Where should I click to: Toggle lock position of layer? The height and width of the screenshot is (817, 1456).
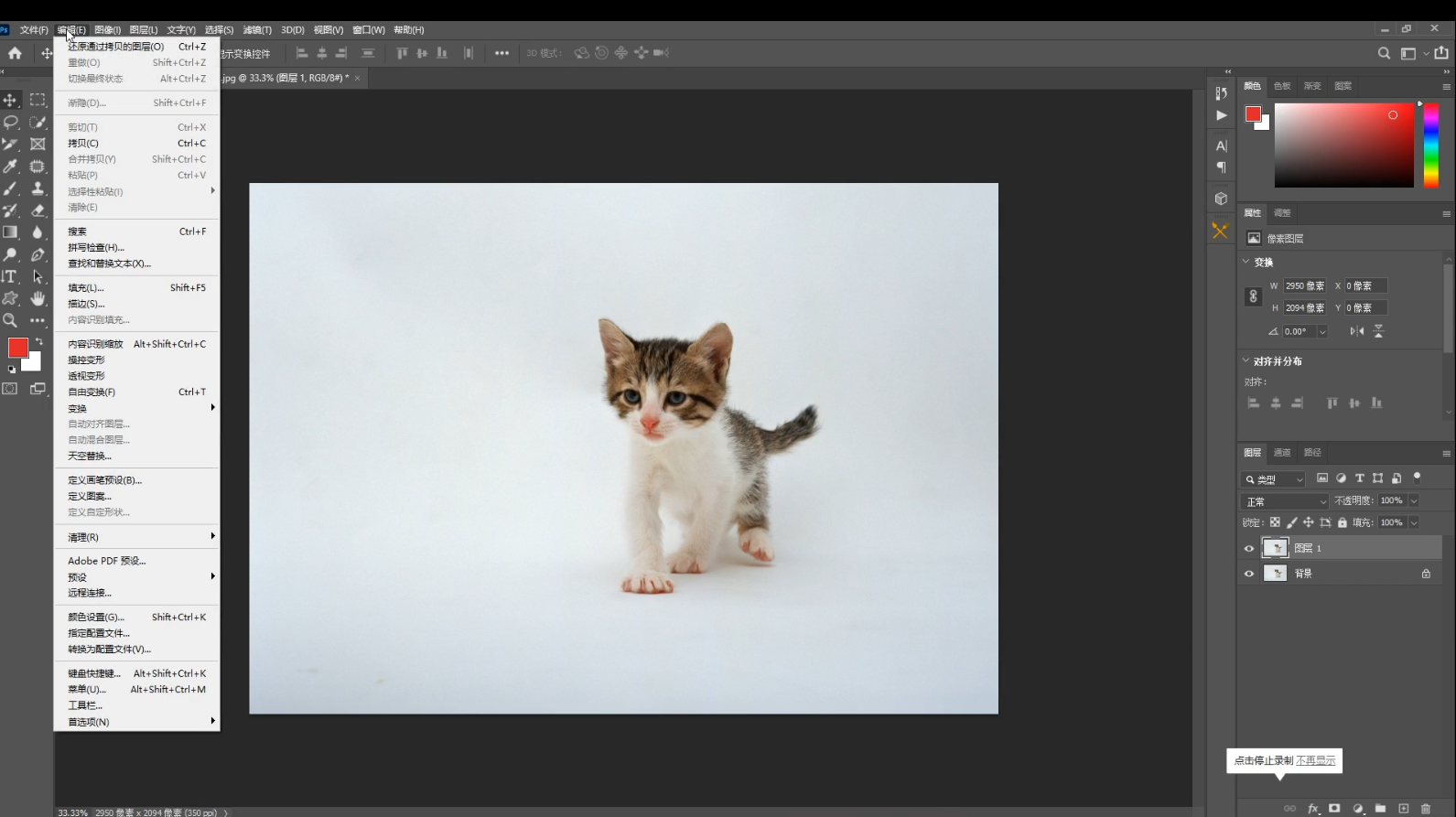1308,522
